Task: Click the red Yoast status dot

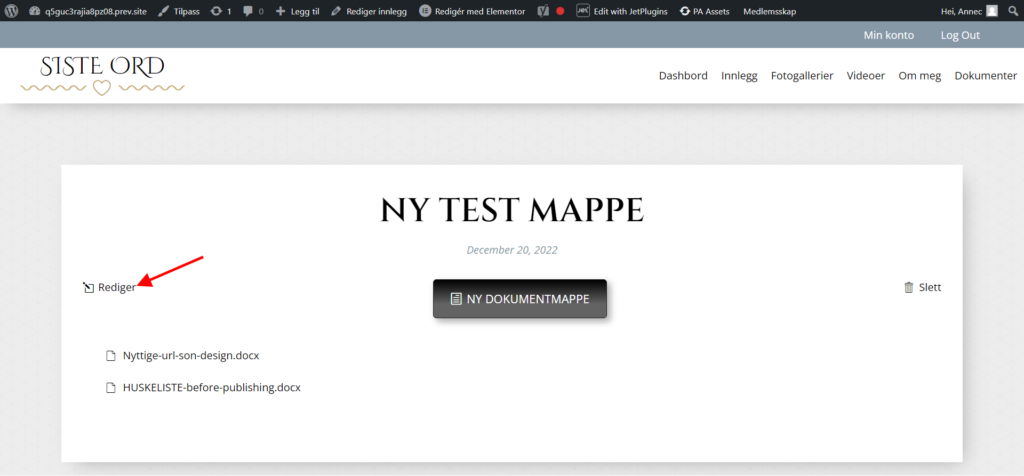Action: [x=560, y=11]
